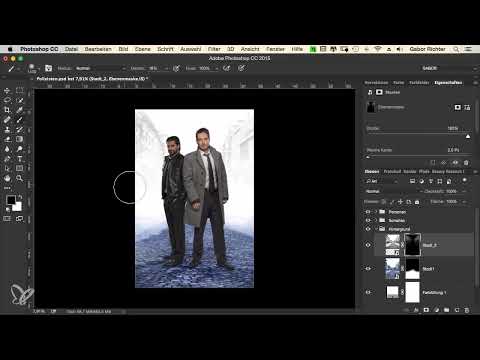Image resolution: width=480 pixels, height=360 pixels.
Task: Collapse the Hintergrund group
Action: [x=376, y=229]
